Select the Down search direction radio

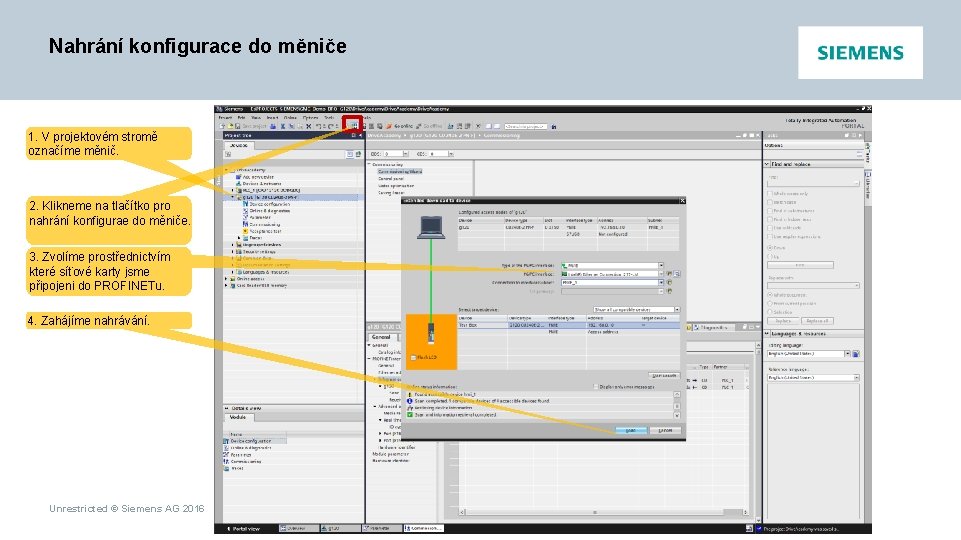[770, 248]
